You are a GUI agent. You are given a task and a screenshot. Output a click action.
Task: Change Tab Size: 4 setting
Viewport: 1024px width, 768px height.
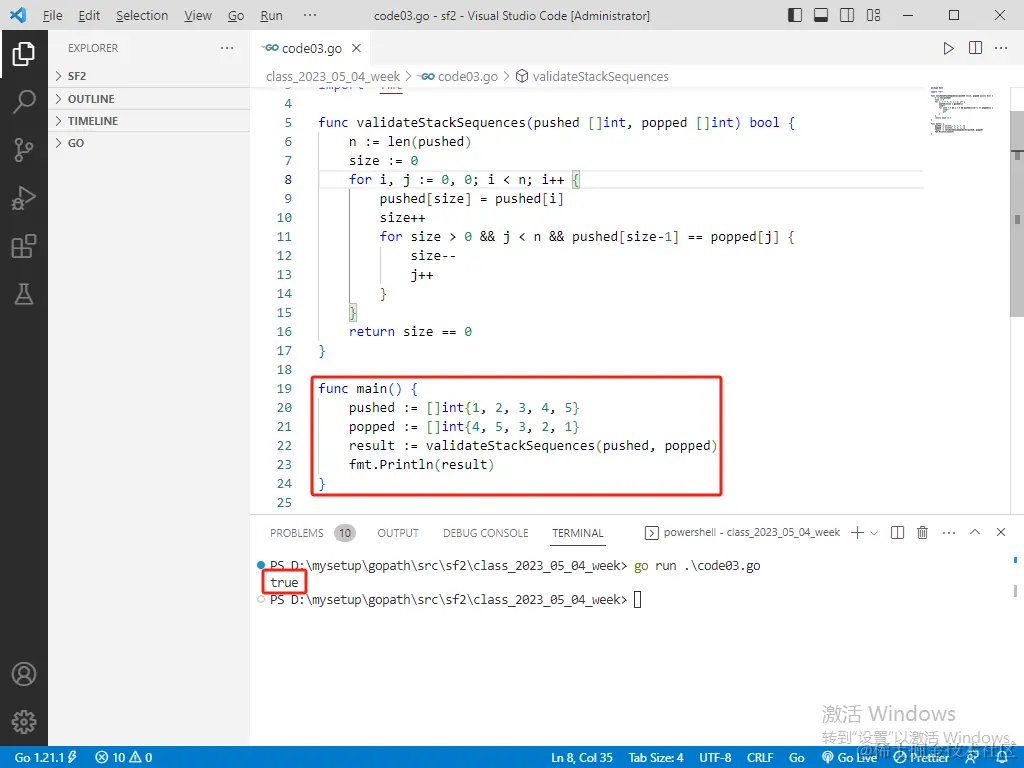click(x=656, y=758)
